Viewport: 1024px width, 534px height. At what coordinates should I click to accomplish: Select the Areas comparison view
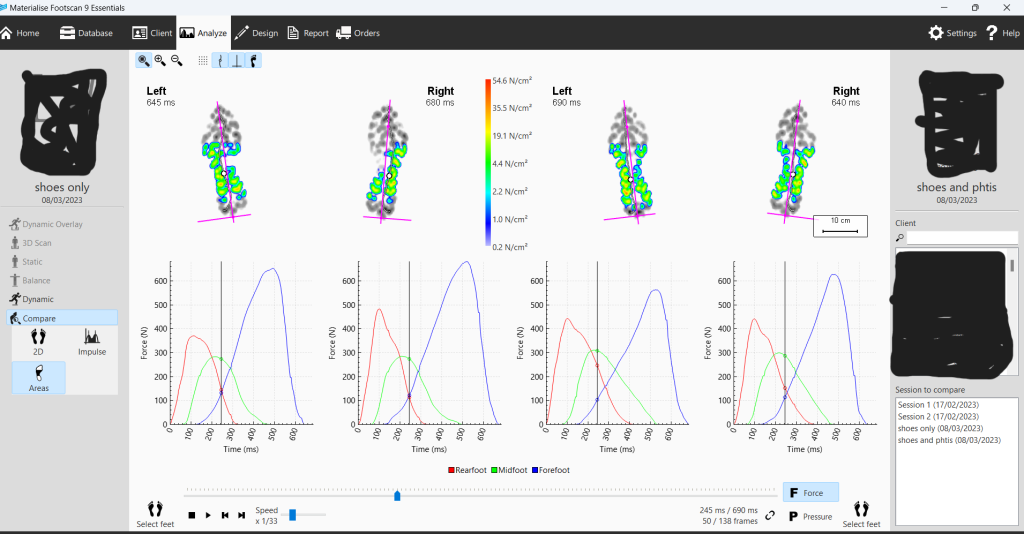(39, 378)
